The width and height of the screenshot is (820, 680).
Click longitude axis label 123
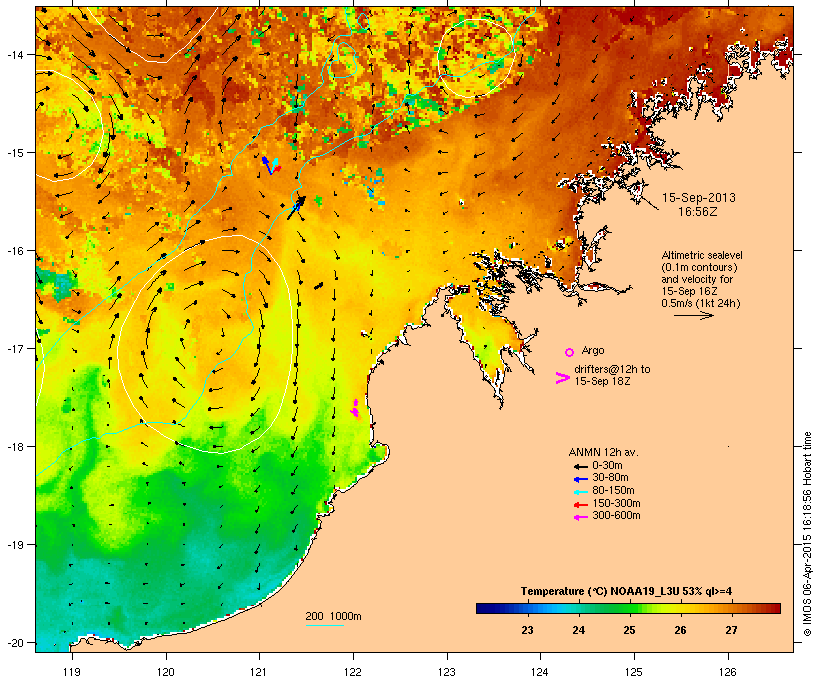(x=447, y=672)
